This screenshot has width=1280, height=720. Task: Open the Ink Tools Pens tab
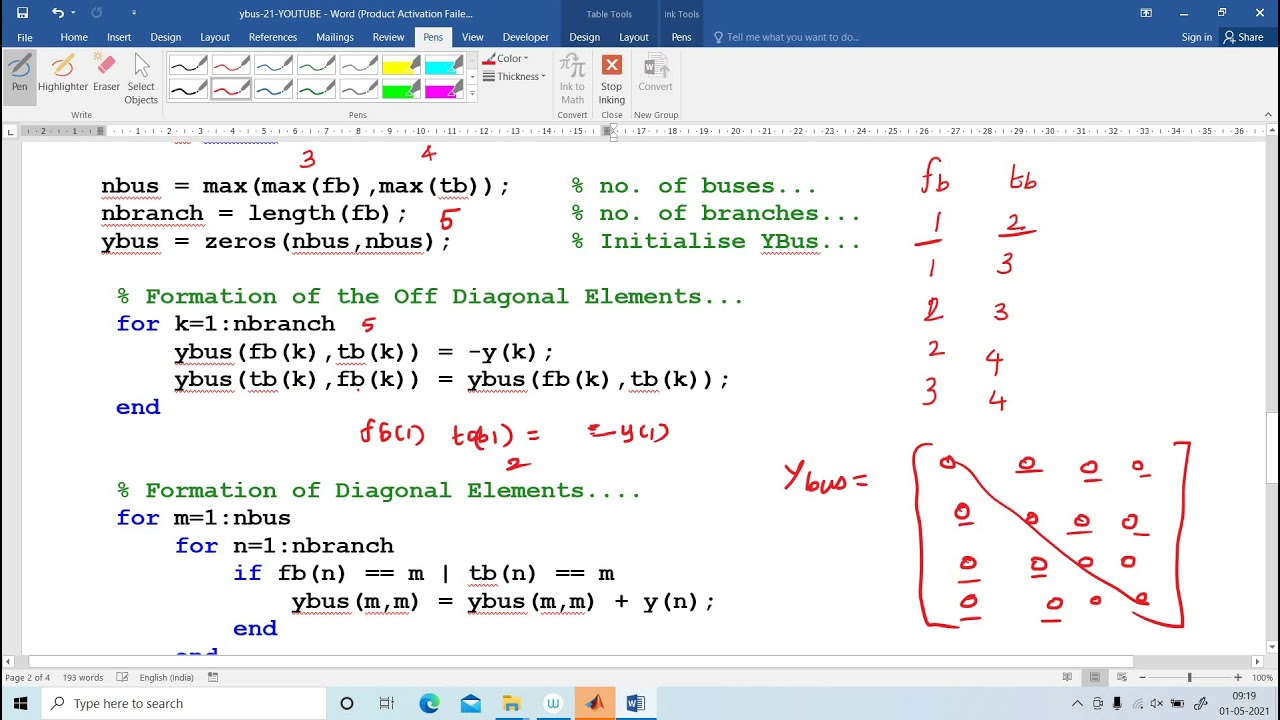pyautogui.click(x=682, y=37)
